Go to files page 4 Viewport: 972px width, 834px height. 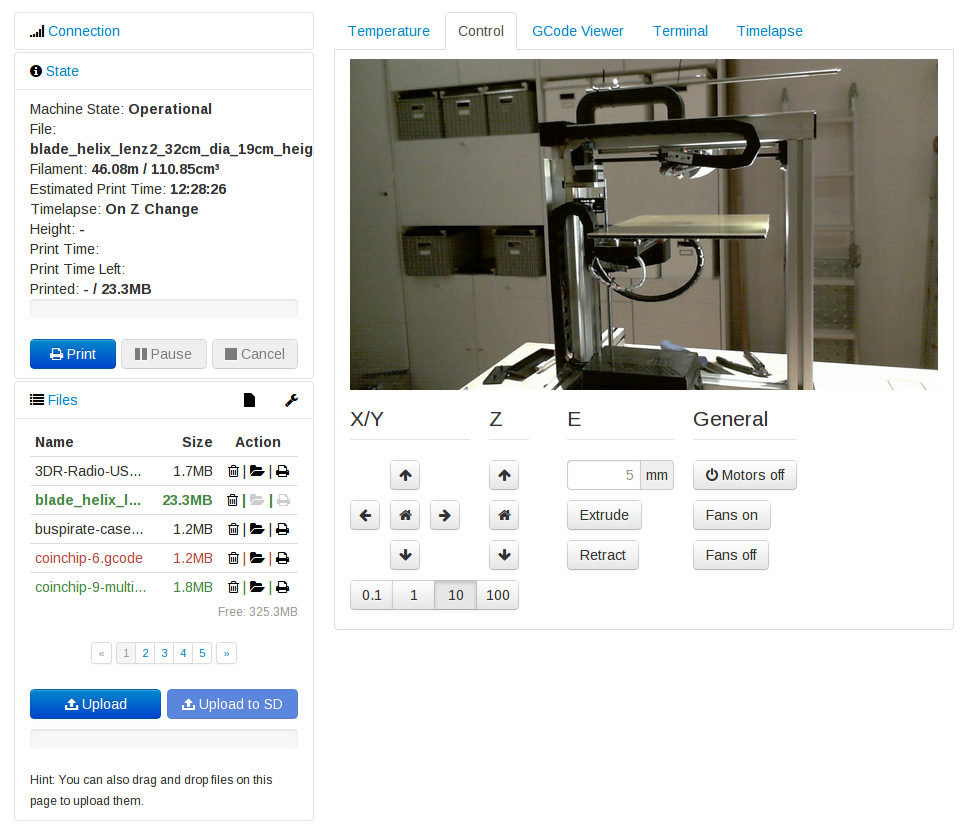(183, 653)
